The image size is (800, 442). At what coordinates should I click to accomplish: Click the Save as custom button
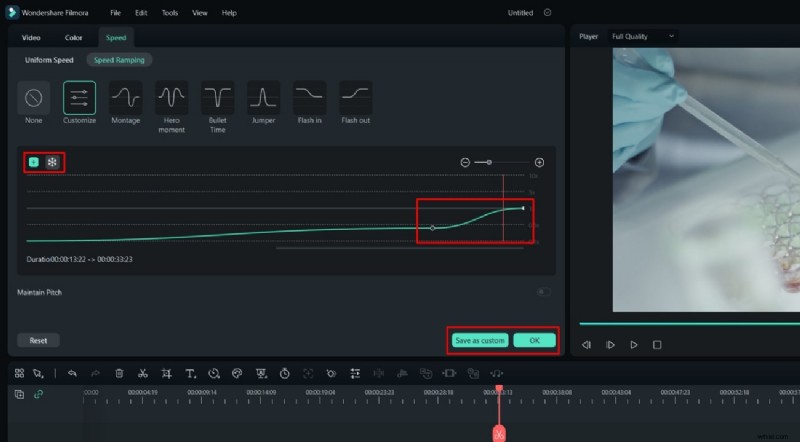pos(479,340)
